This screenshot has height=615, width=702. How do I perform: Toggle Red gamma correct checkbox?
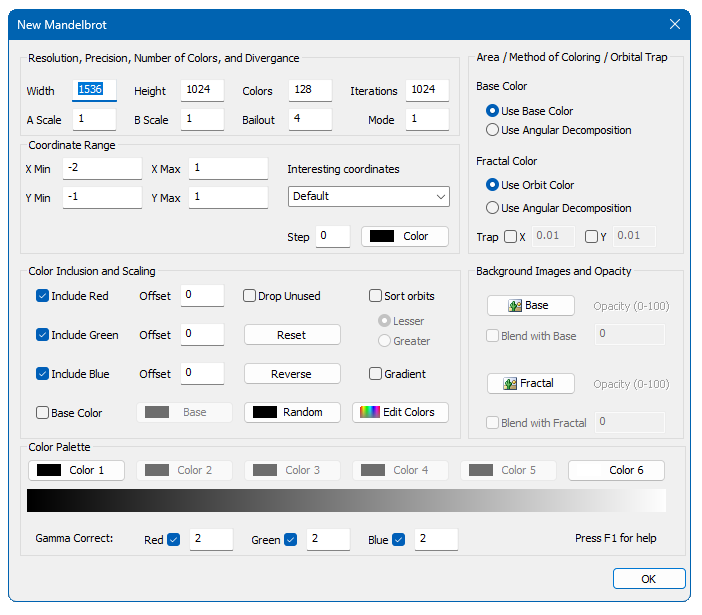point(174,540)
